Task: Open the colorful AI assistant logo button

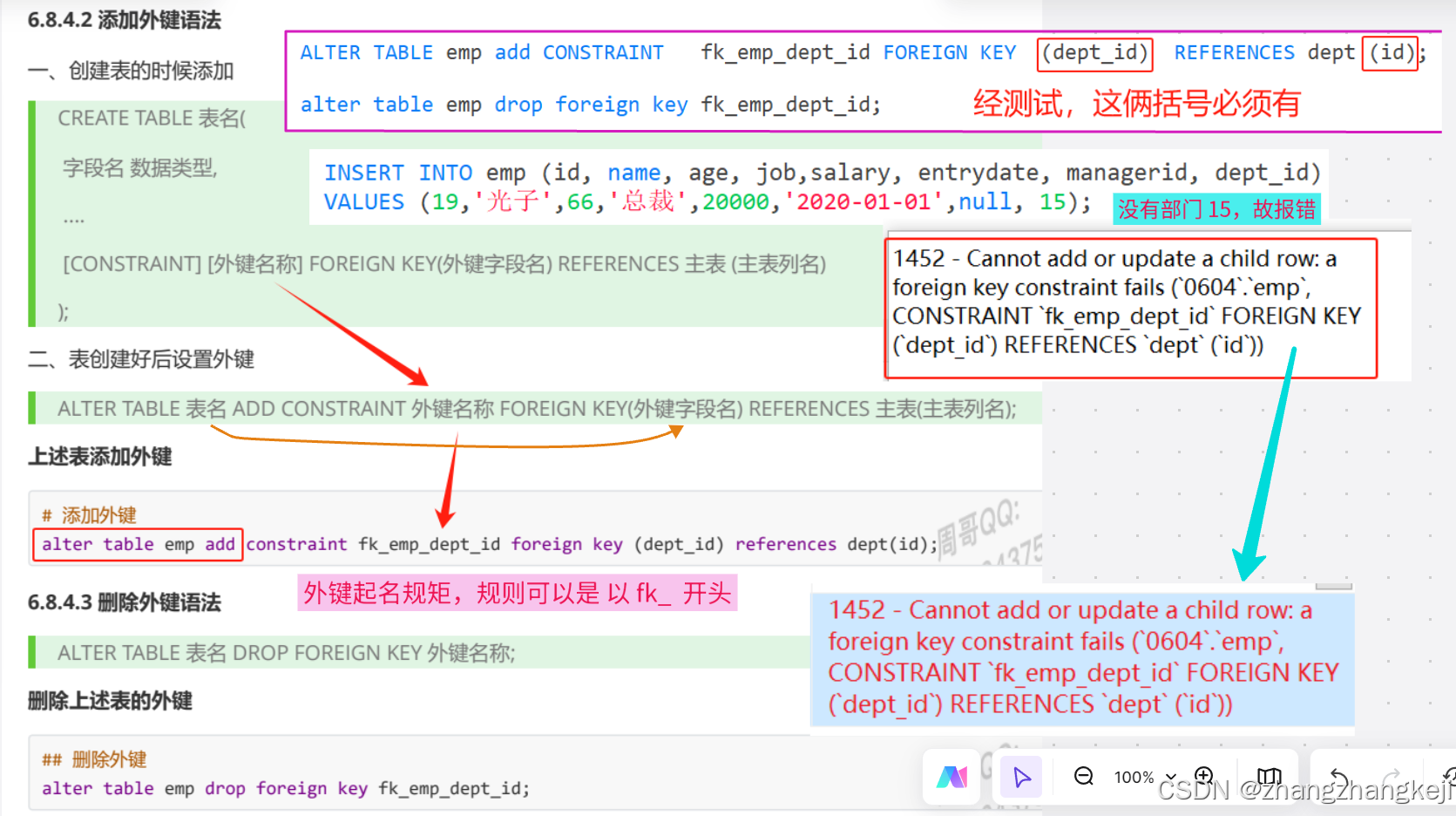Action: click(x=951, y=776)
